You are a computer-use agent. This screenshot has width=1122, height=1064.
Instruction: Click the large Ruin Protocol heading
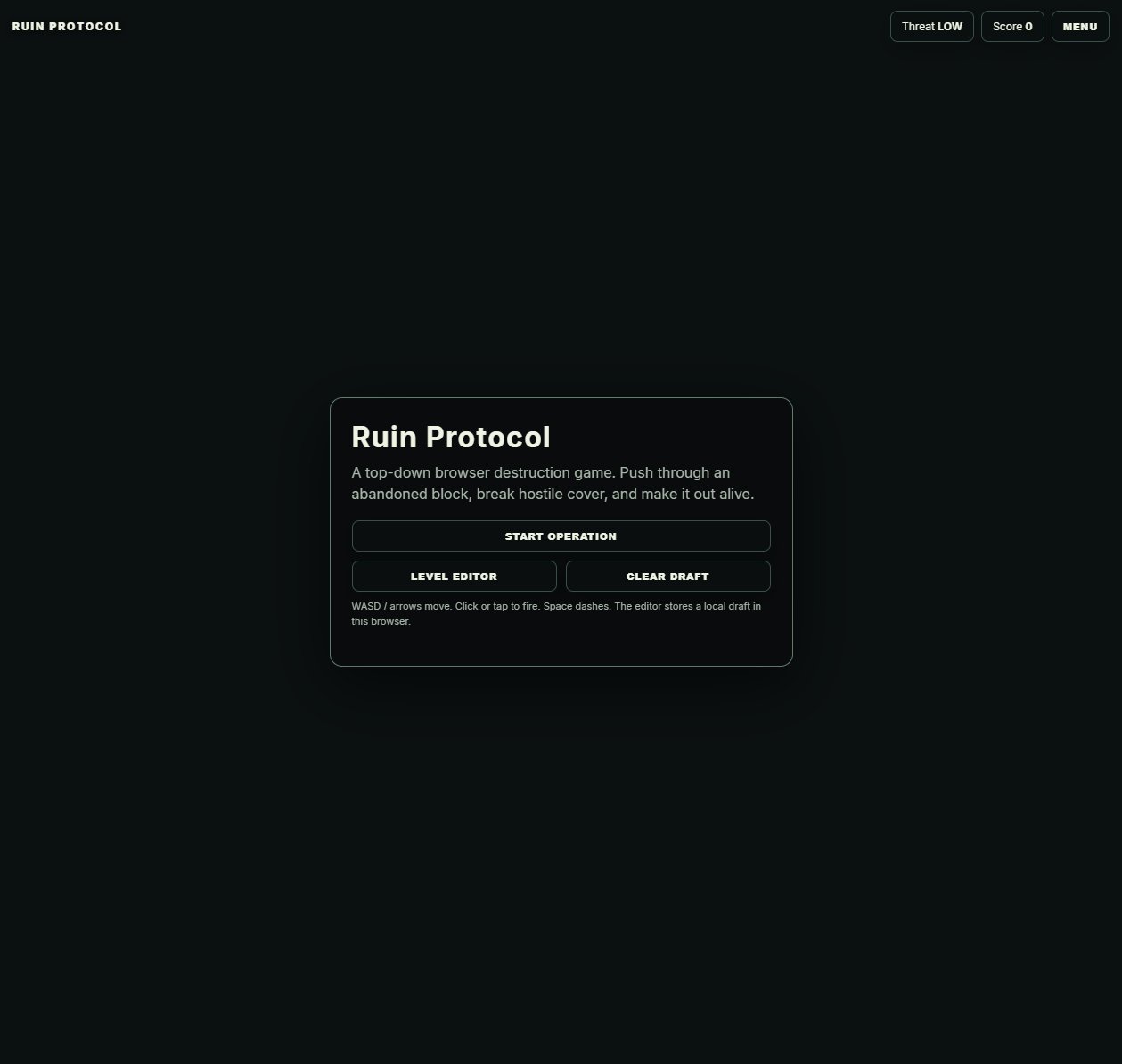click(451, 437)
